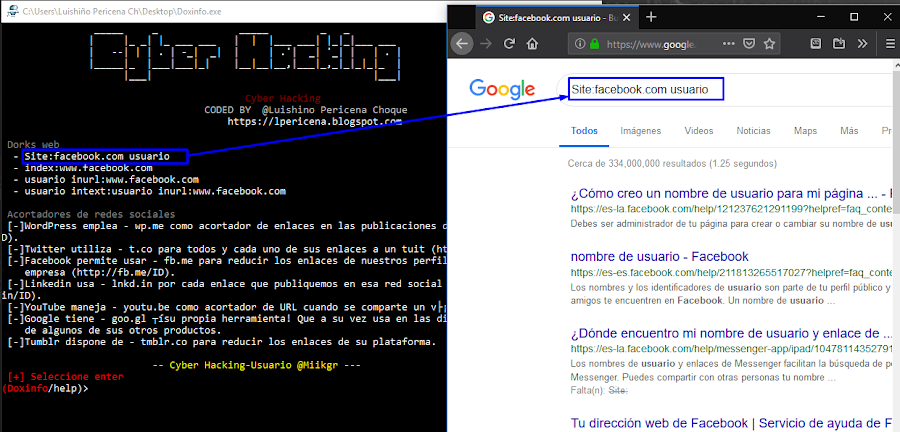The height and width of the screenshot is (432, 900).
Task: Click the Firefox forward arrow button
Action: [x=486, y=44]
